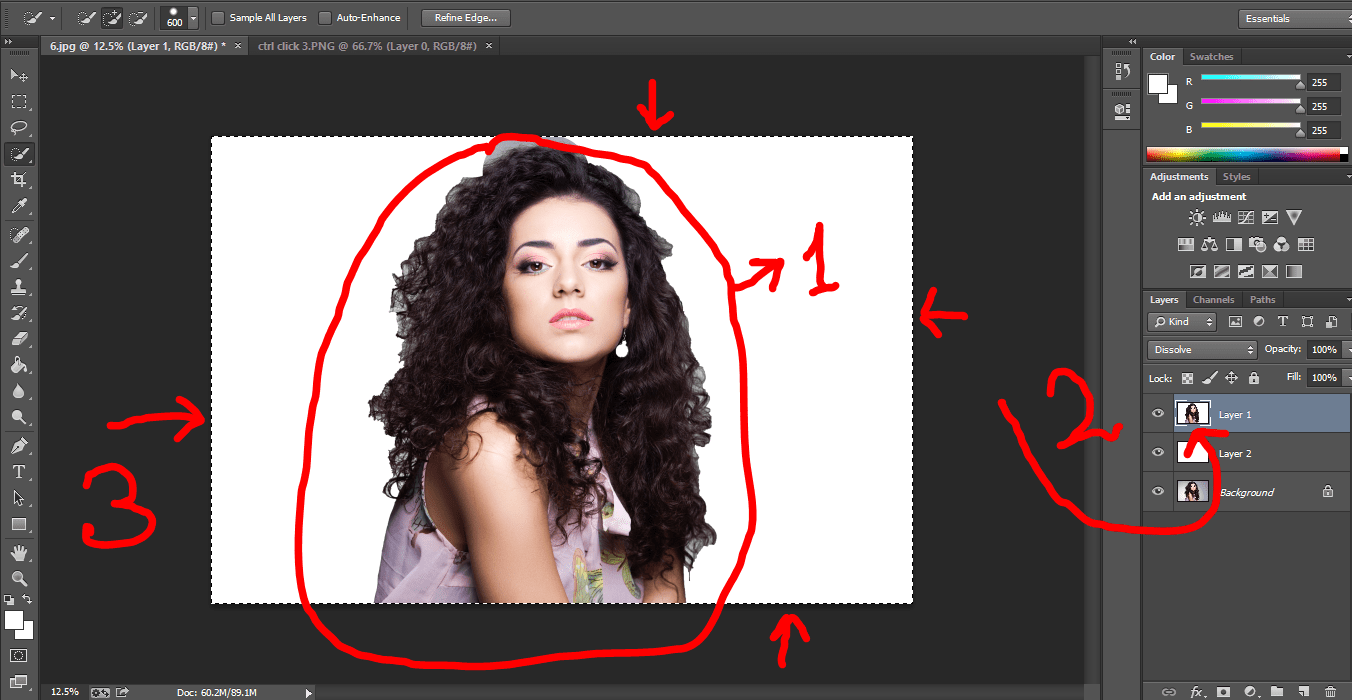This screenshot has width=1352, height=700.
Task: Open the Brightness/Contrast adjustment icon
Action: tap(1198, 217)
